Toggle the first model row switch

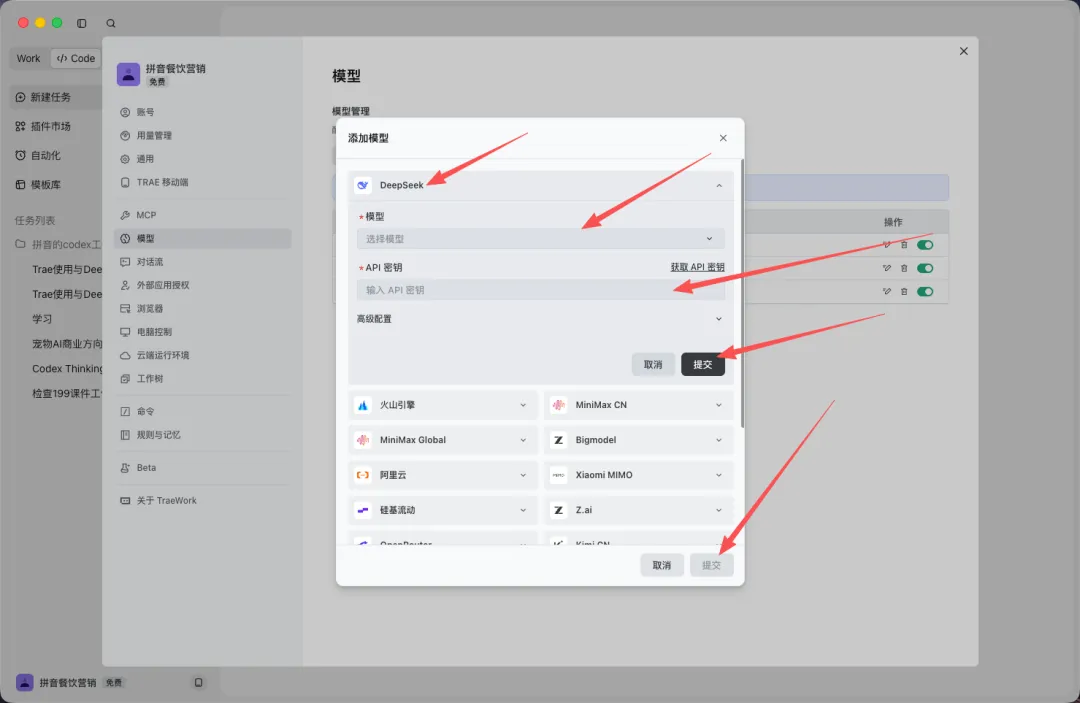(925, 245)
